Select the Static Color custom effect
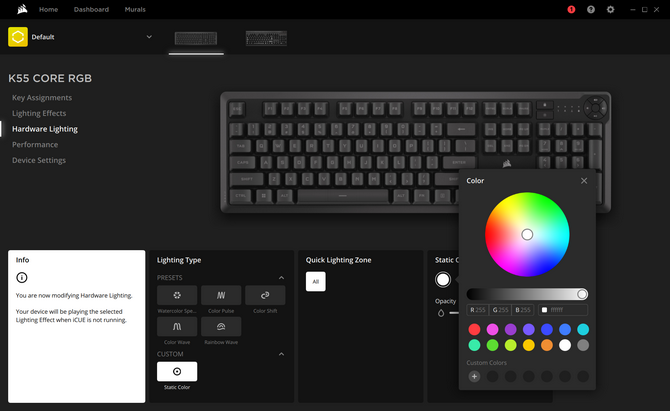The height and width of the screenshot is (411, 670). coord(177,372)
